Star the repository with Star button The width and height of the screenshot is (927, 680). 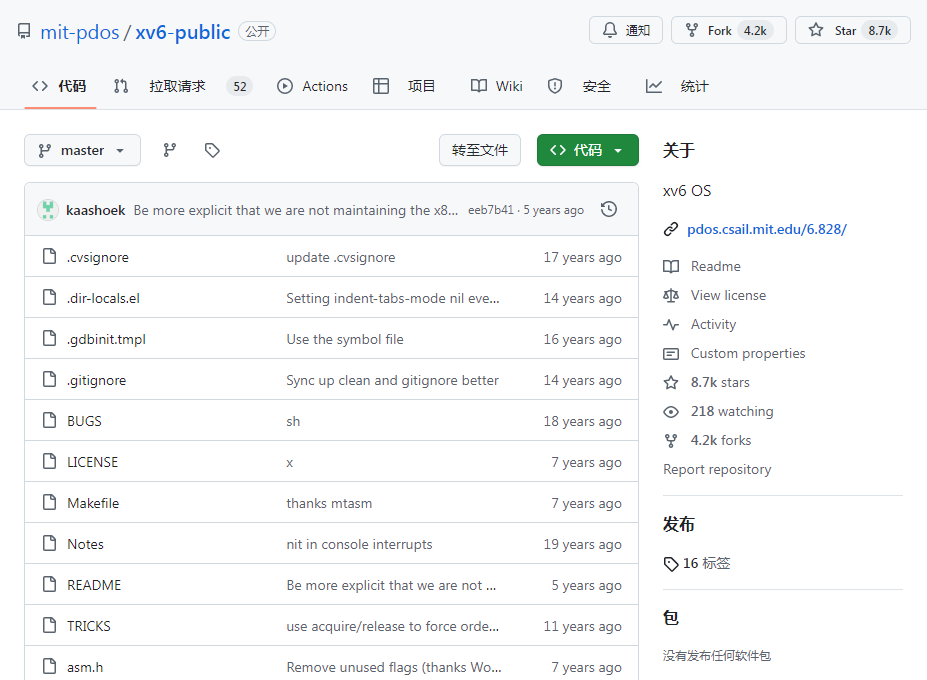click(x=853, y=30)
